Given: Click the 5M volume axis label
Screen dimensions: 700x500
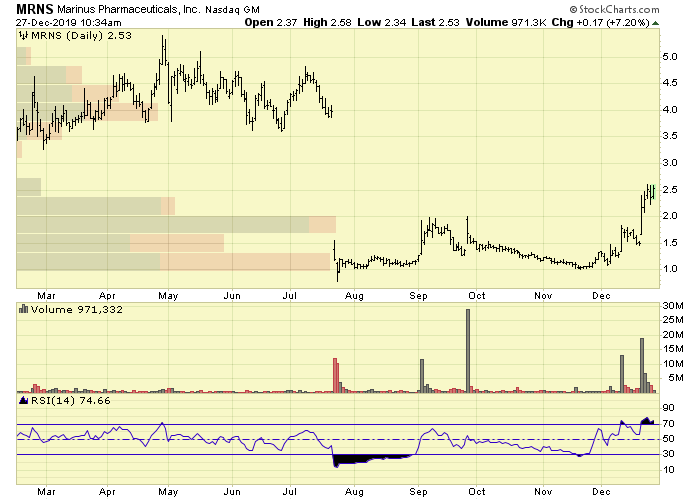Looking at the screenshot, I should (676, 378).
